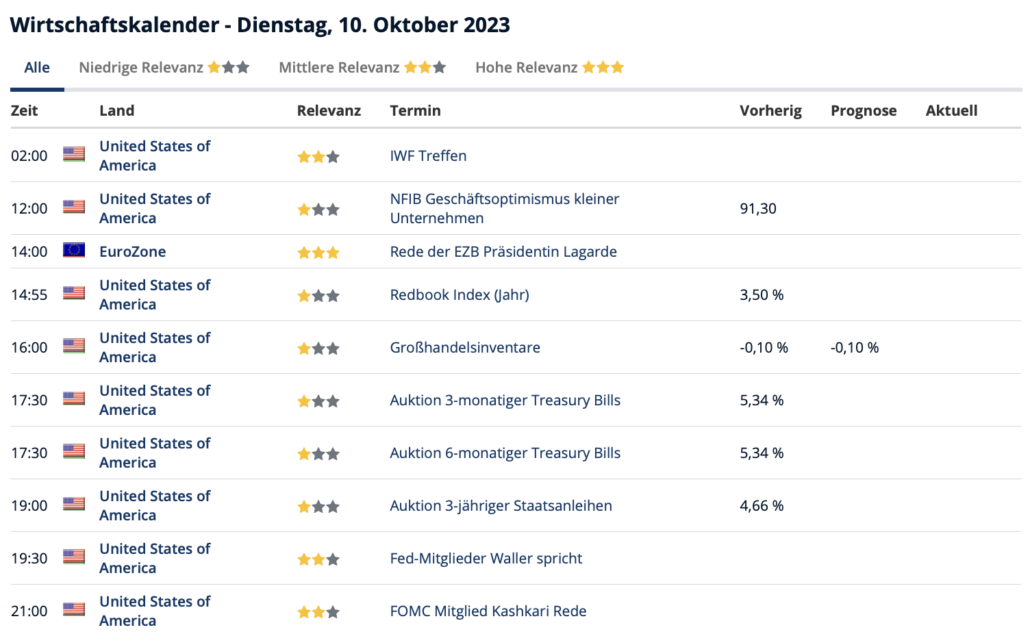1030x634 pixels.
Task: Click United States of America in 16:00 row
Action: pyautogui.click(x=155, y=348)
